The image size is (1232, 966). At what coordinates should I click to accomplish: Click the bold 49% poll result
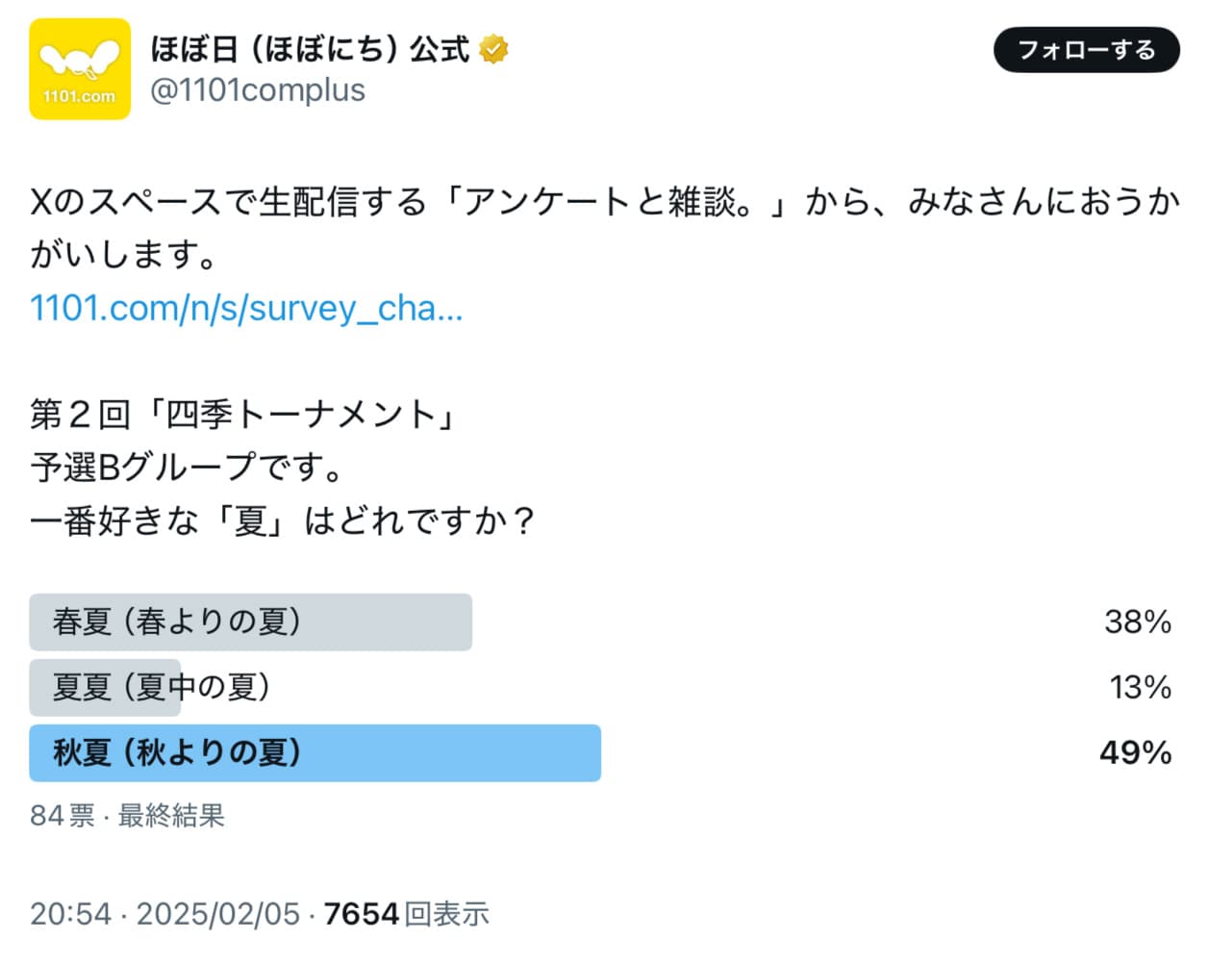point(1135,752)
